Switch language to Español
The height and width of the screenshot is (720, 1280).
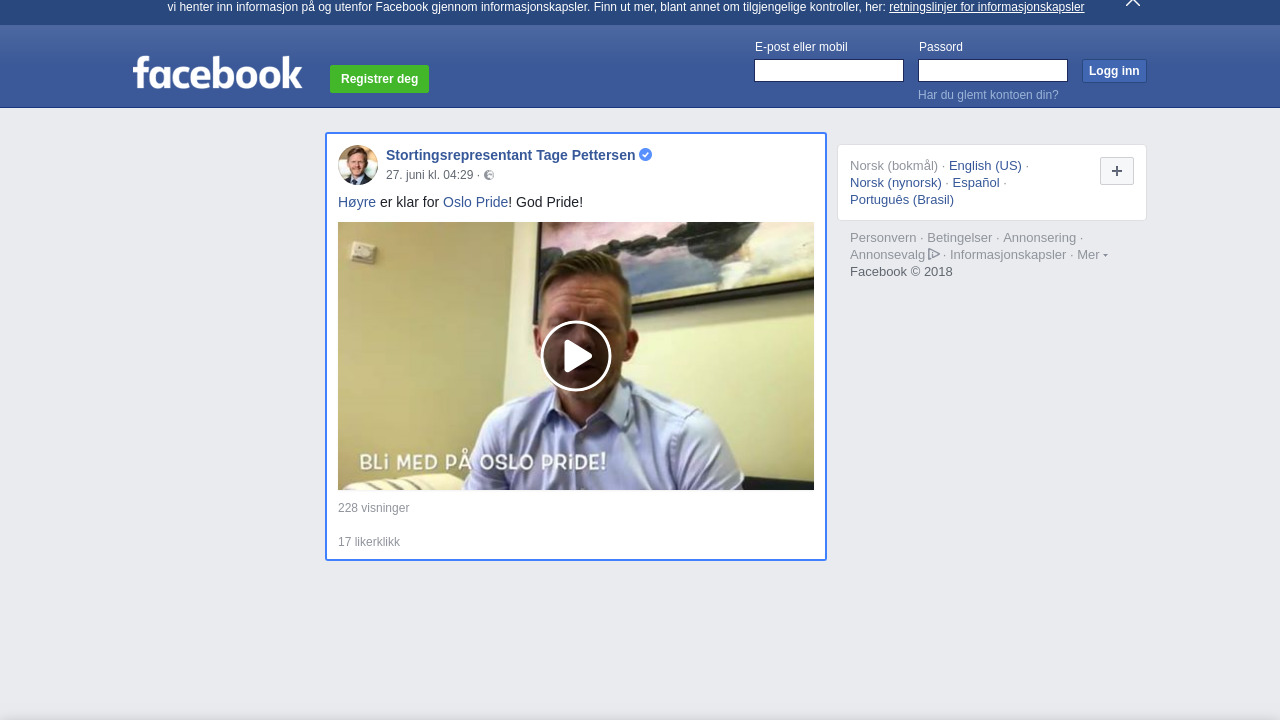[976, 183]
